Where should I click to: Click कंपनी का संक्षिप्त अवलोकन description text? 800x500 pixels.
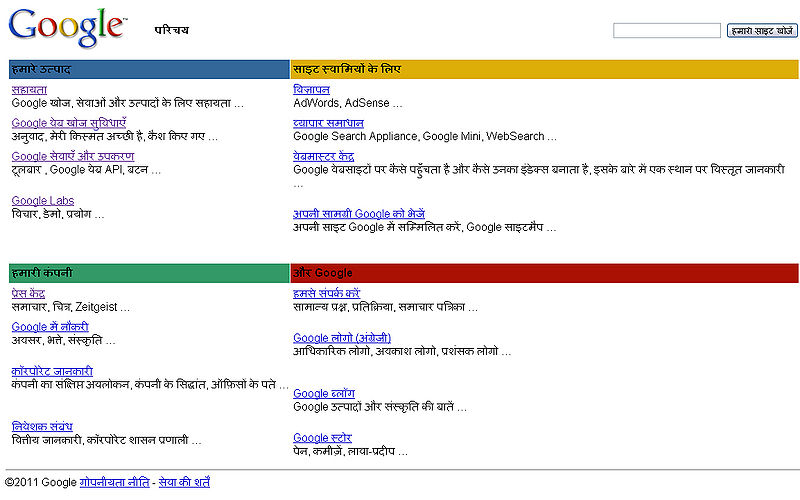tap(150, 384)
